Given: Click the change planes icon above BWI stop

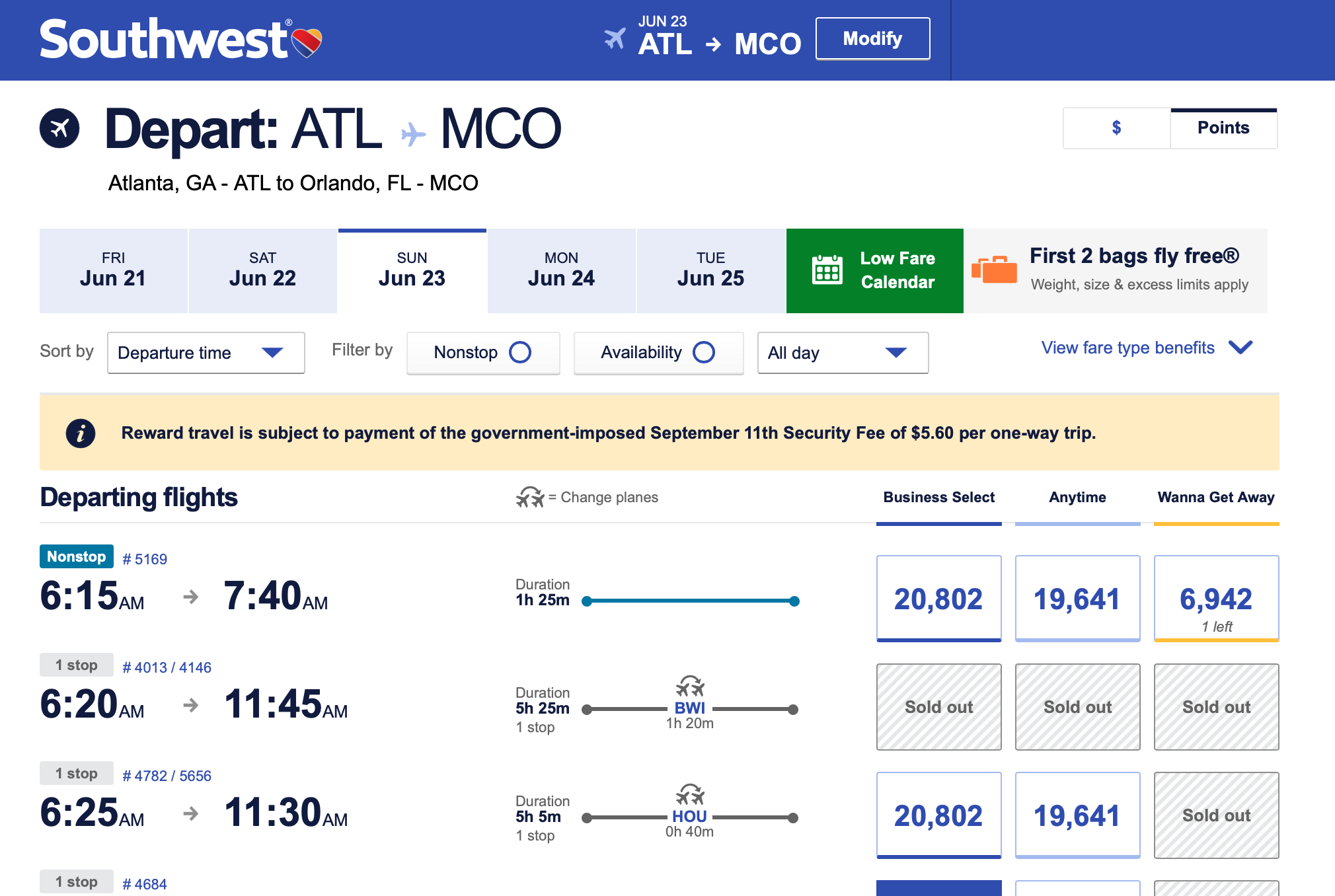Looking at the screenshot, I should pyautogui.click(x=690, y=685).
